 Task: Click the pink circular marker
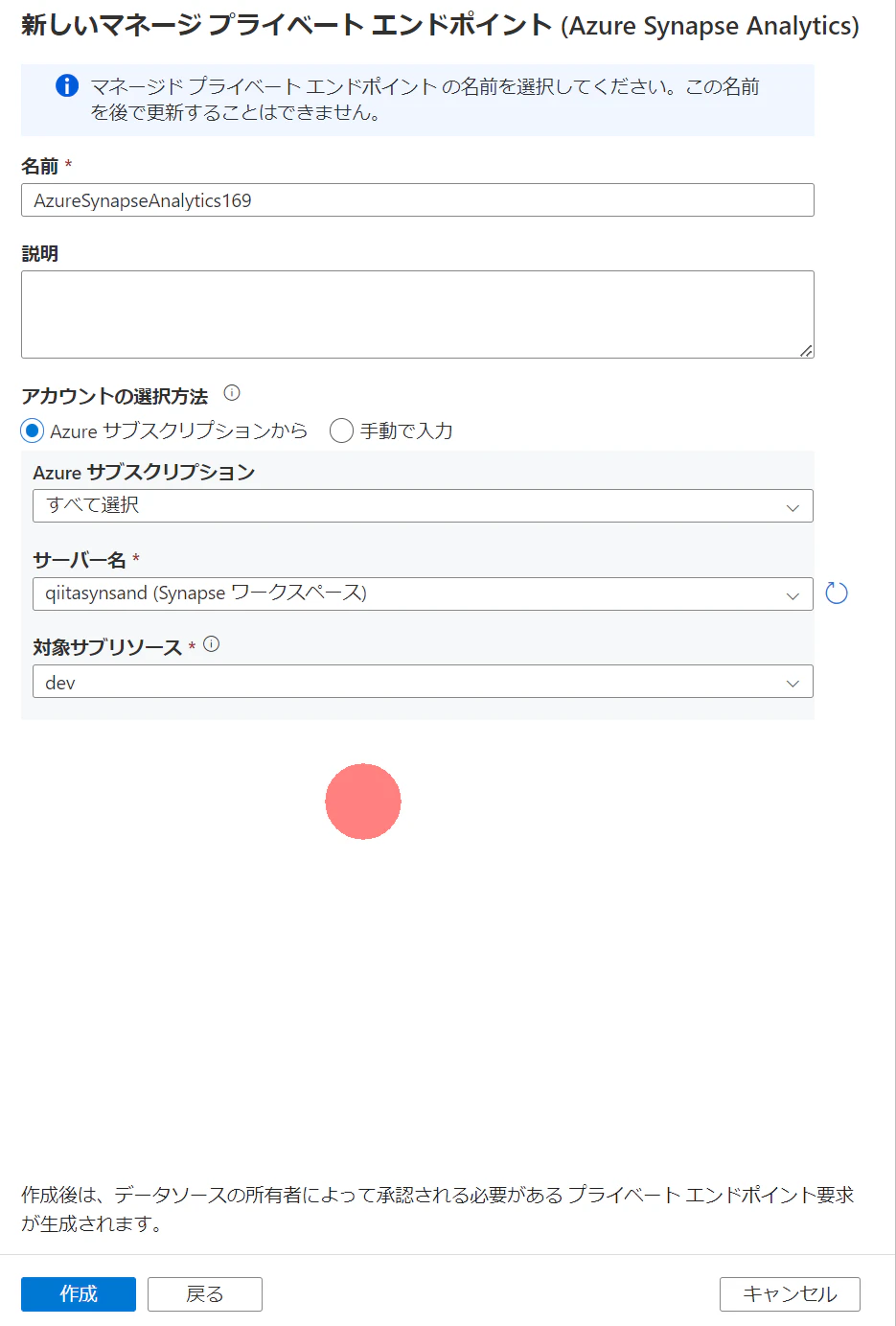pyautogui.click(x=363, y=802)
